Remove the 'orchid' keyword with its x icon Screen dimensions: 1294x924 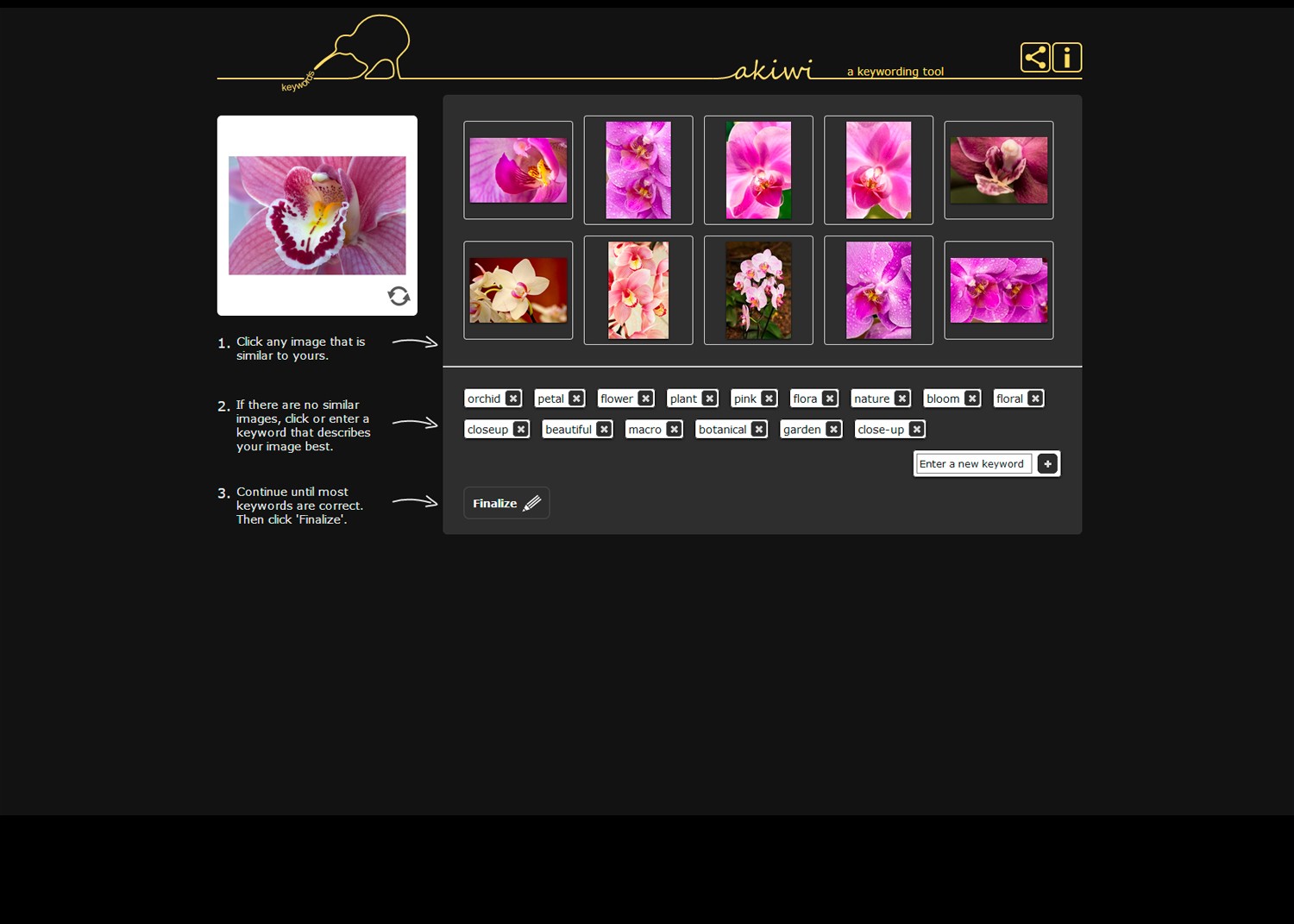pyautogui.click(x=513, y=398)
